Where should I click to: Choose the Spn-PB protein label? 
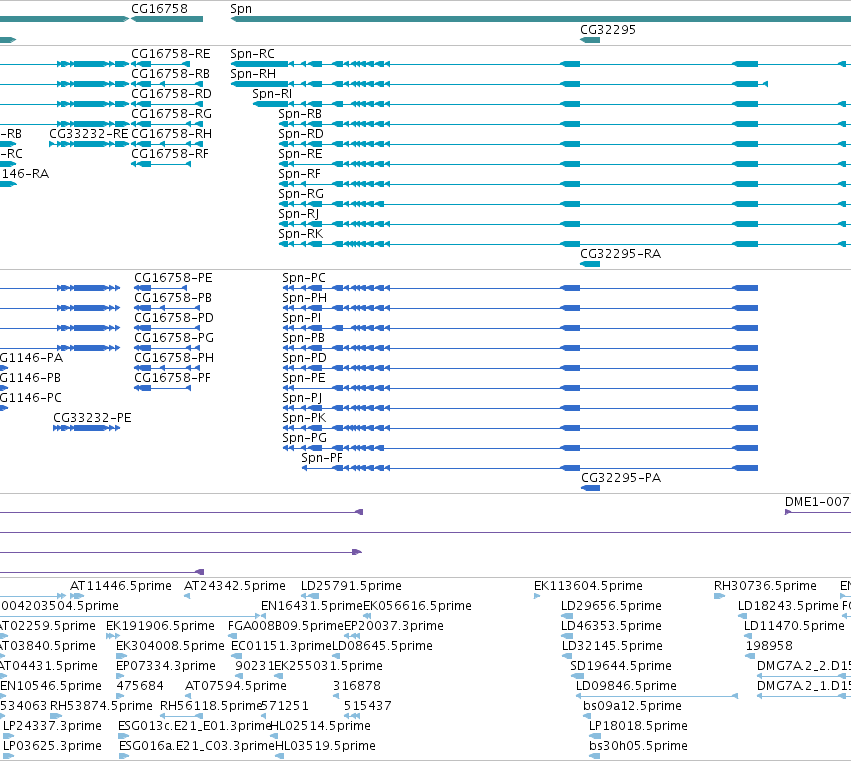coord(303,338)
